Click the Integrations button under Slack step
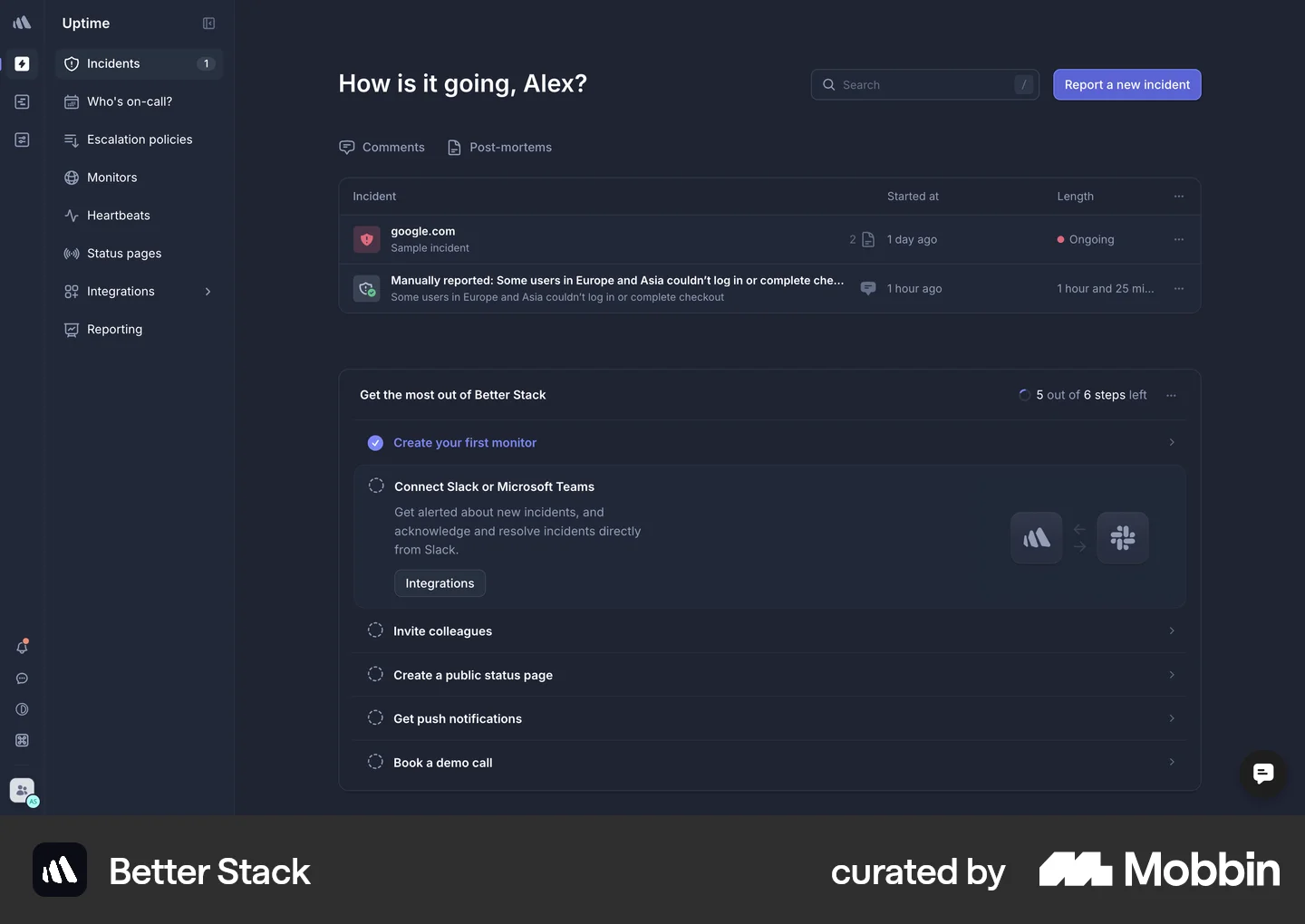 coord(440,583)
